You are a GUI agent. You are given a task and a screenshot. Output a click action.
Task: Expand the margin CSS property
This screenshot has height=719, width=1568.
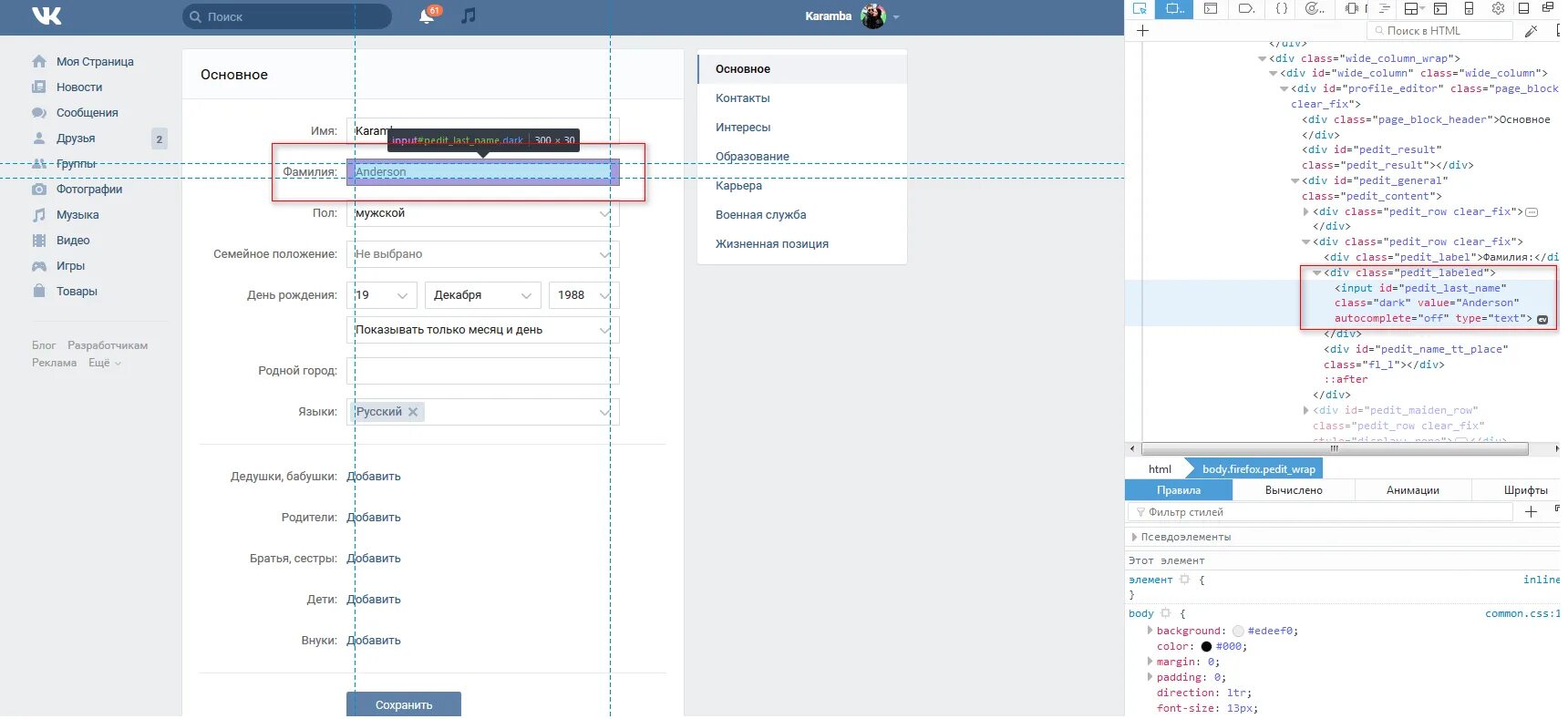pos(1150,662)
